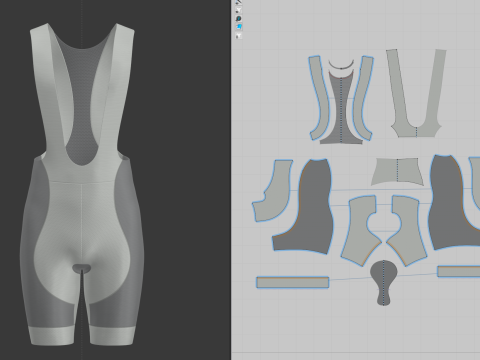Select the left horizontal leg band rectangle
Viewport: 480px width, 360px height.
pyautogui.click(x=293, y=282)
